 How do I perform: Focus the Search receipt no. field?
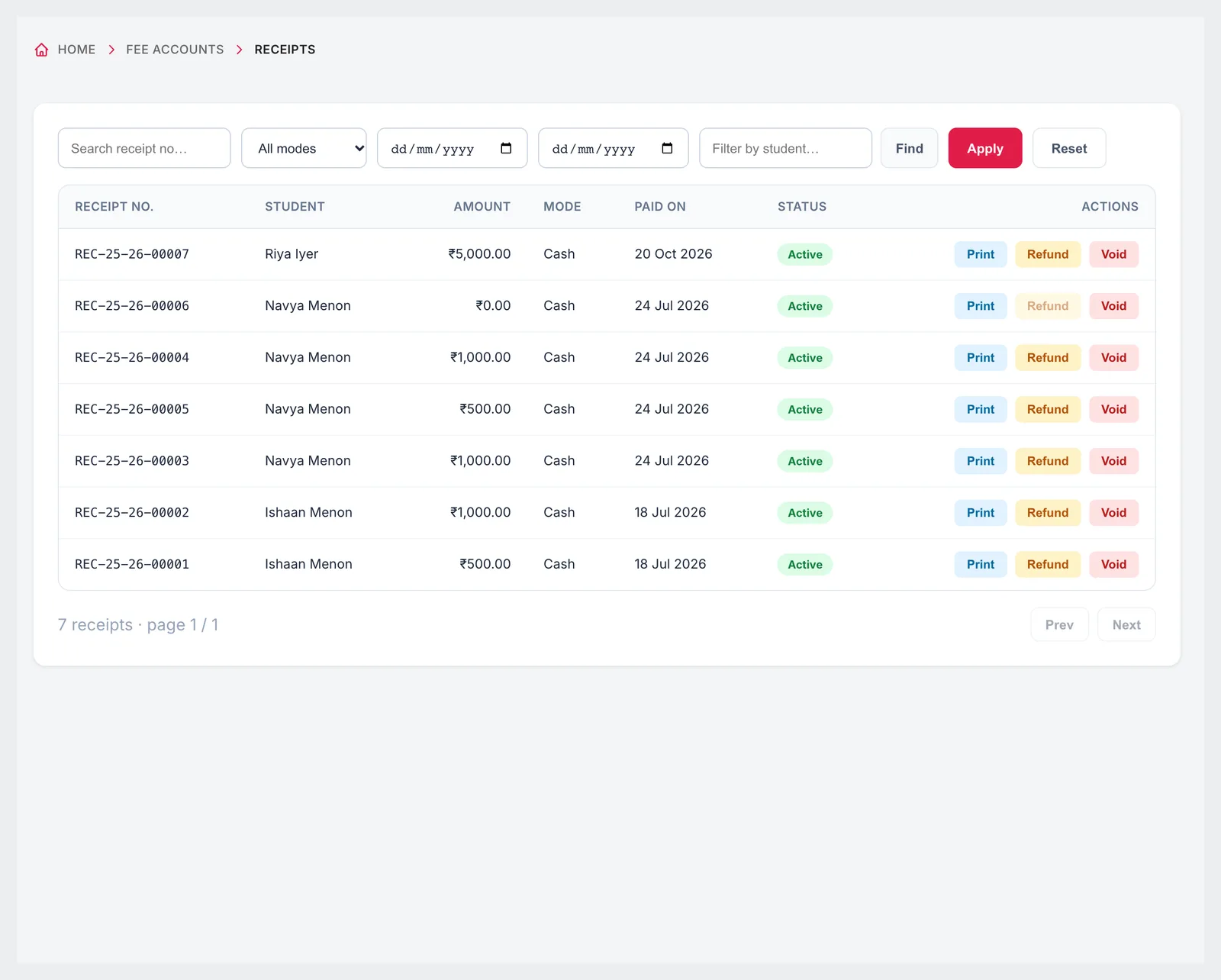click(144, 148)
